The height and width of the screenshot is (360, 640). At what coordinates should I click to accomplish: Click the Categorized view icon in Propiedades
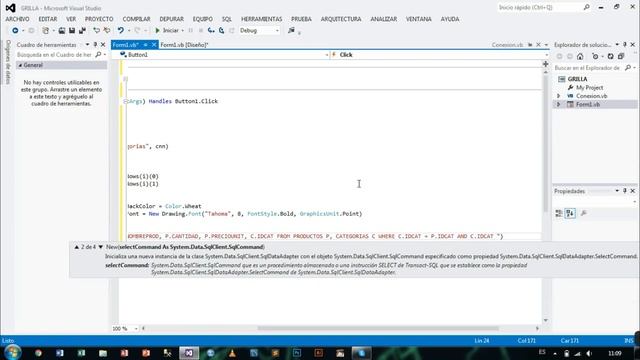click(559, 213)
